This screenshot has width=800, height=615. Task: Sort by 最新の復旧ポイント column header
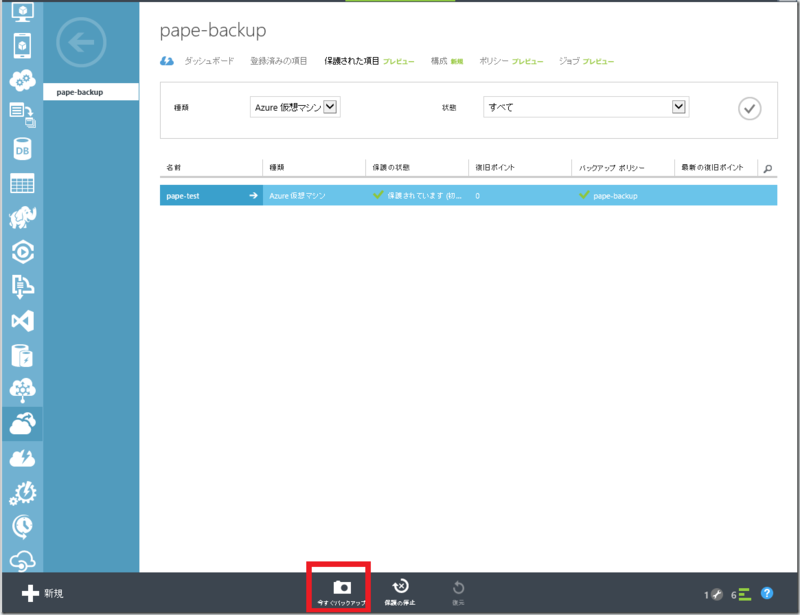point(712,167)
